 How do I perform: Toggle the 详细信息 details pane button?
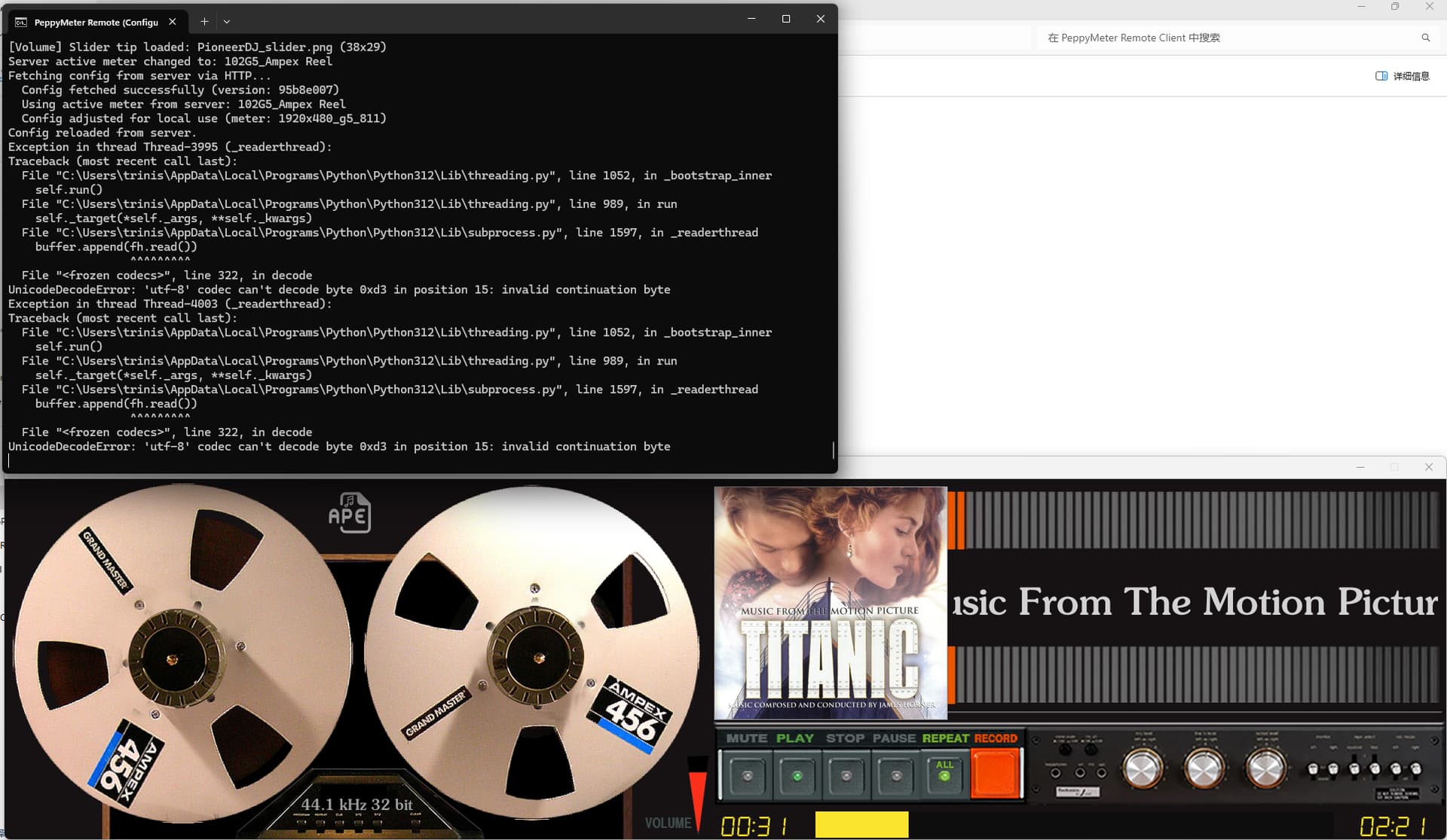1402,76
